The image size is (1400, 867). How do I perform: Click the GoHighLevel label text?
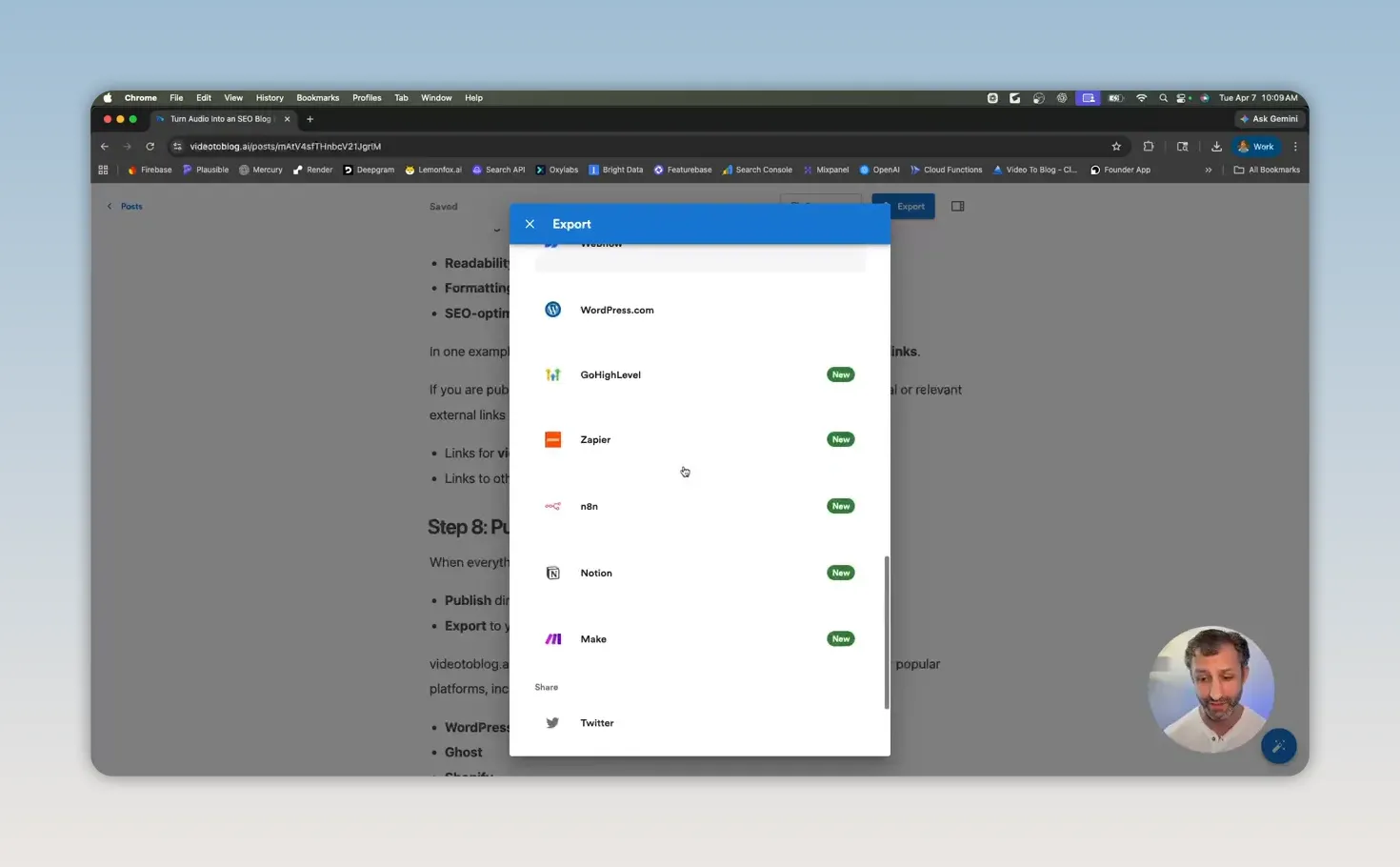point(610,374)
